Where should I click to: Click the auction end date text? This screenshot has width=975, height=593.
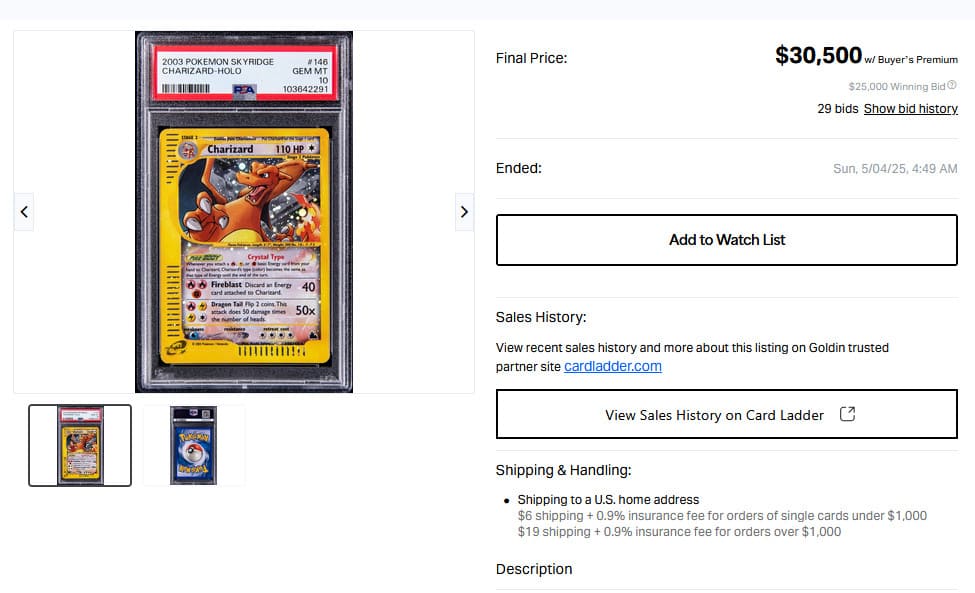(x=895, y=168)
